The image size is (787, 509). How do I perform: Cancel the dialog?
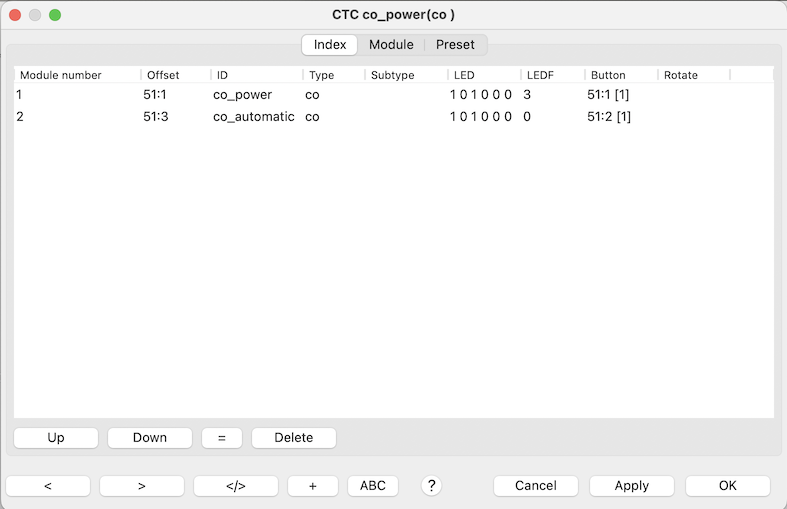(x=536, y=486)
